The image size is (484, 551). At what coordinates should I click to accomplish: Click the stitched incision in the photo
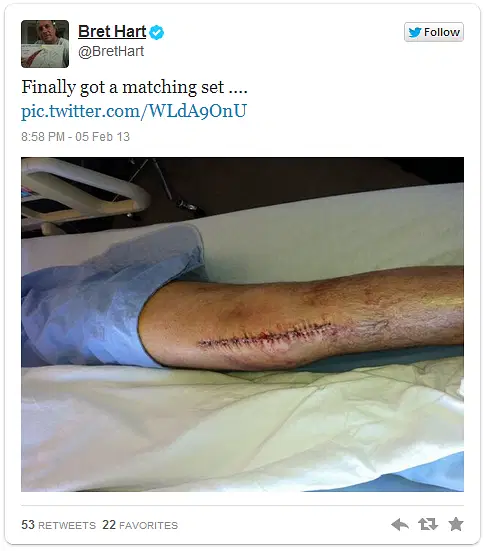pyautogui.click(x=264, y=336)
